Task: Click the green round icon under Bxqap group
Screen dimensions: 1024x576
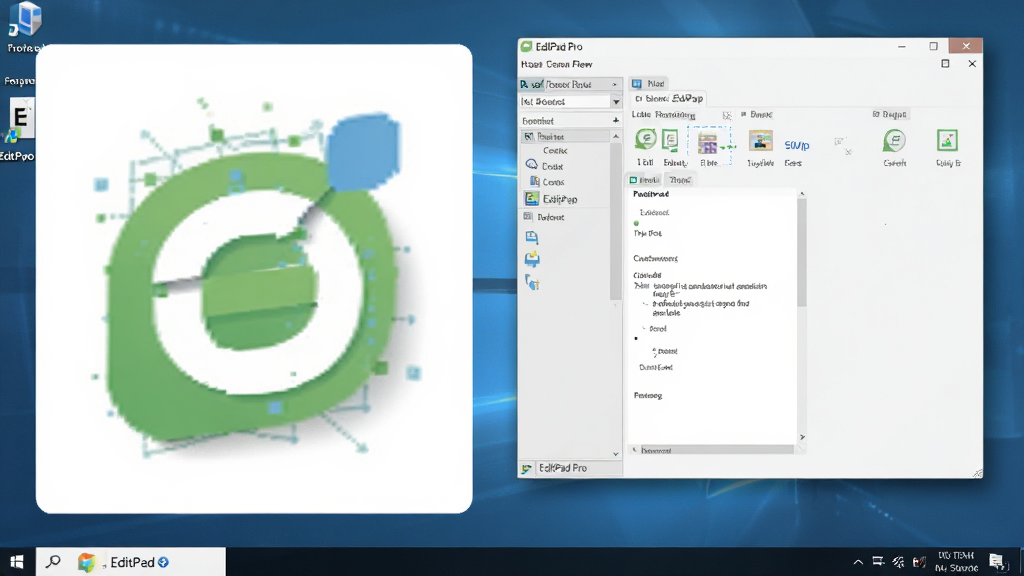Action: click(x=894, y=140)
